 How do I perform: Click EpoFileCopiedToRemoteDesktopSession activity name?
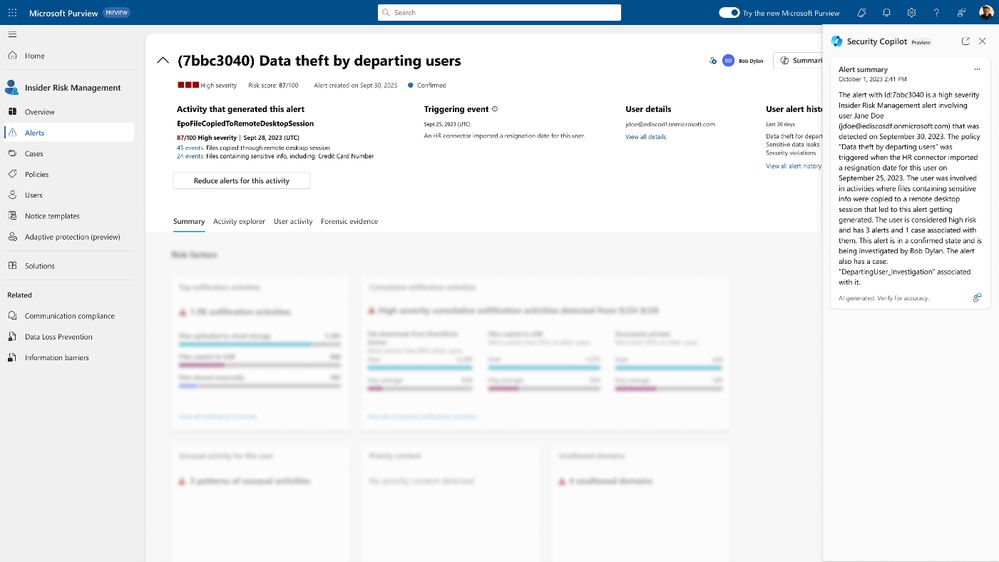(245, 124)
